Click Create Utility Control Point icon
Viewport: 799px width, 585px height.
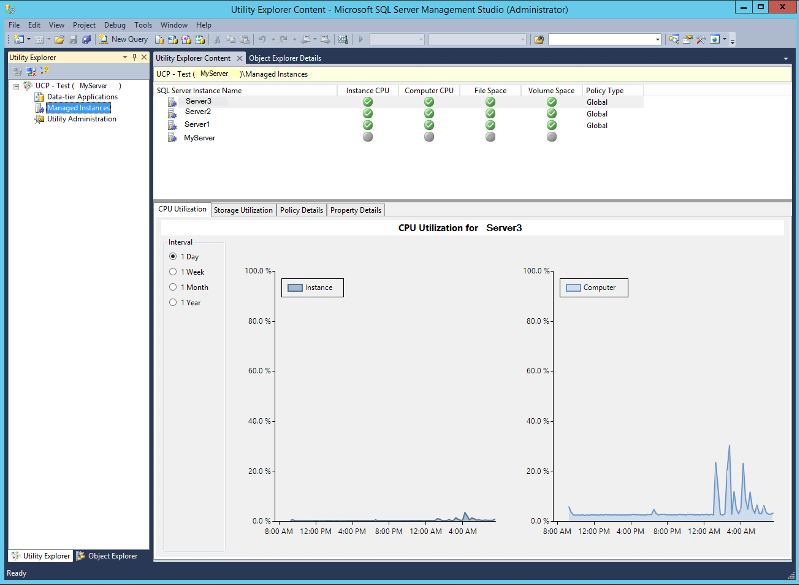pos(44,71)
